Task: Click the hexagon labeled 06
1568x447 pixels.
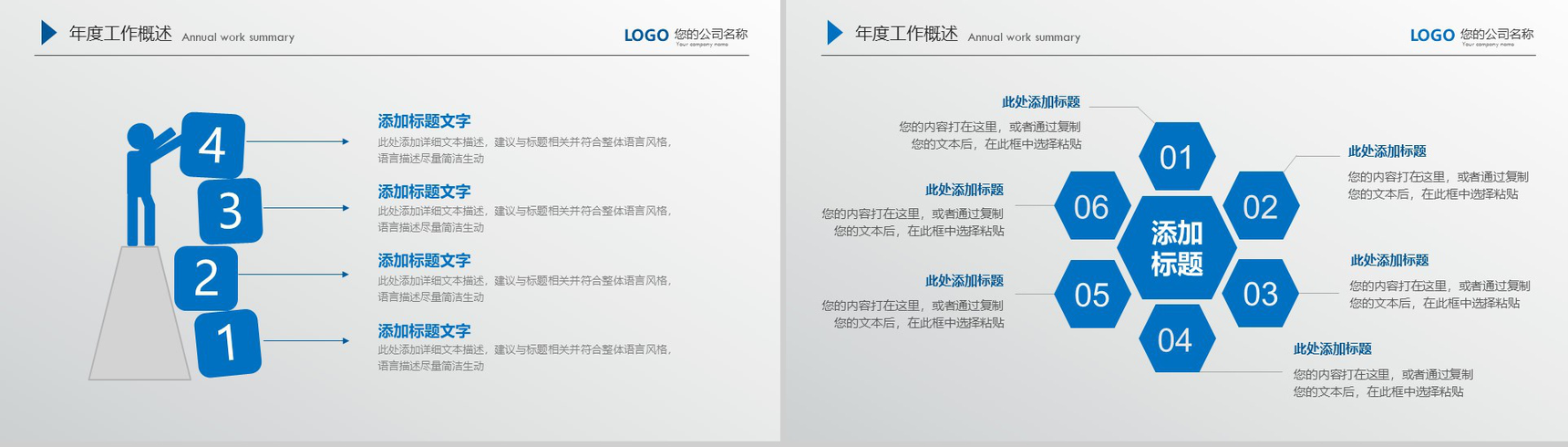Action: tap(1091, 207)
